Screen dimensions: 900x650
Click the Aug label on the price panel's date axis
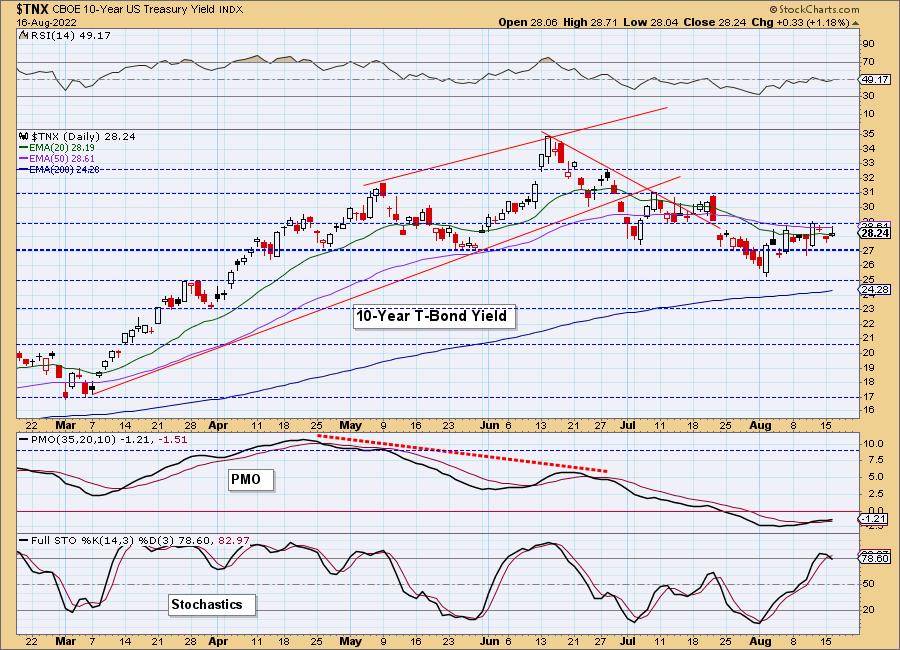click(x=761, y=426)
